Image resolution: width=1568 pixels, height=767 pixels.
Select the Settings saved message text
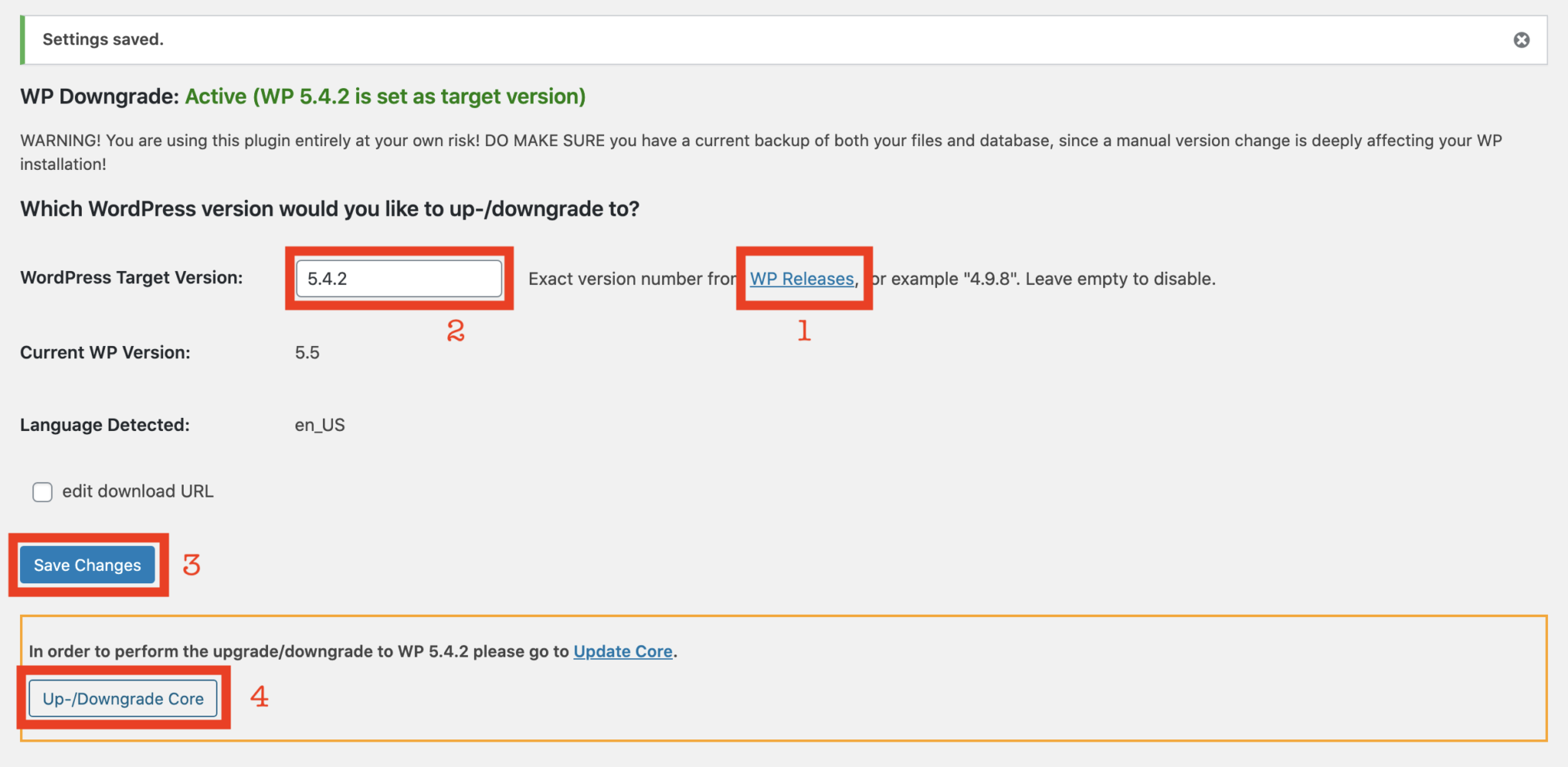[x=103, y=39]
